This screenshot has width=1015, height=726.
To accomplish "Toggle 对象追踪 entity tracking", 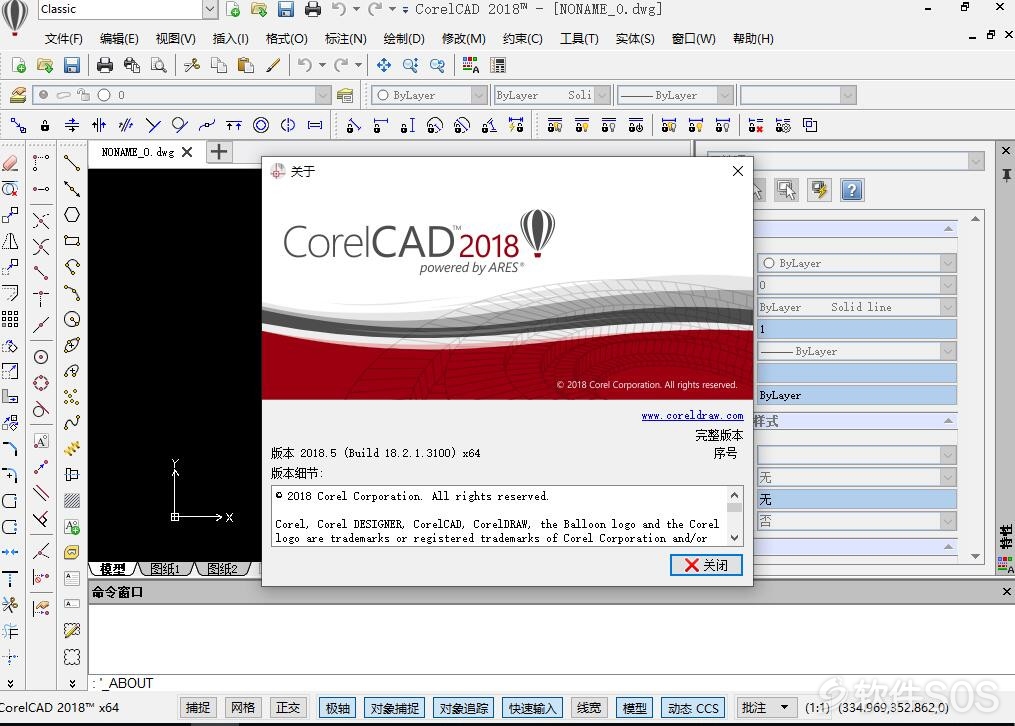I will click(463, 708).
